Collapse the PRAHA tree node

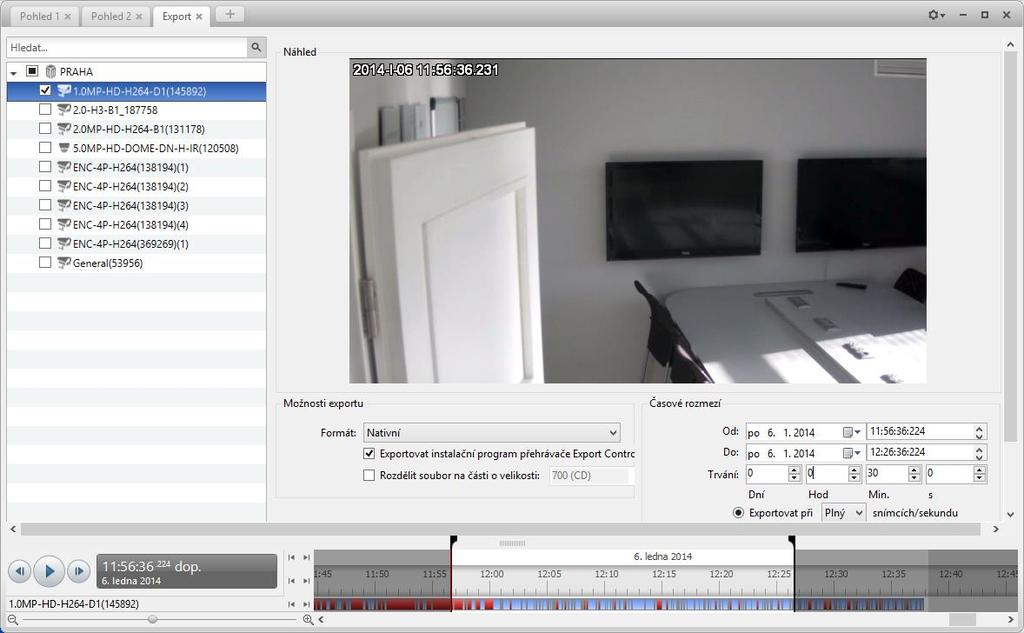point(14,73)
